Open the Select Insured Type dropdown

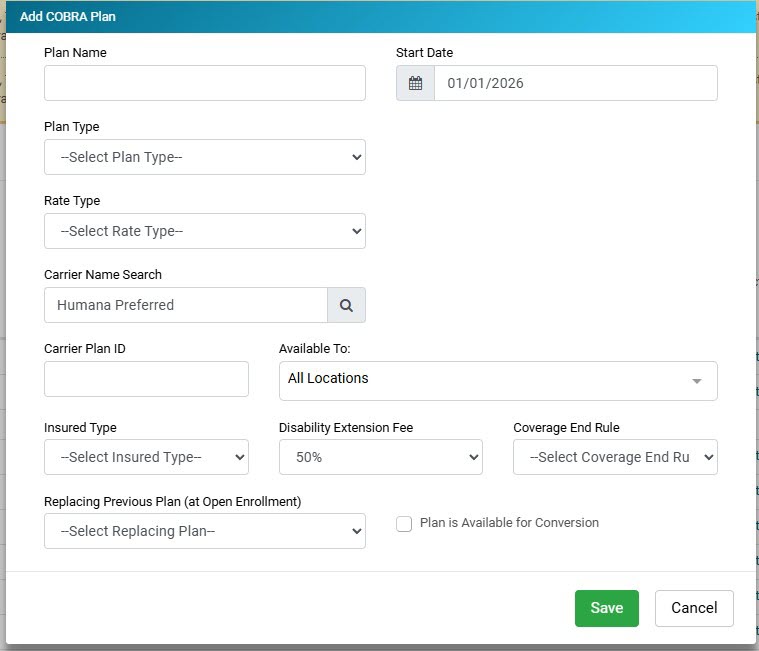coord(146,457)
